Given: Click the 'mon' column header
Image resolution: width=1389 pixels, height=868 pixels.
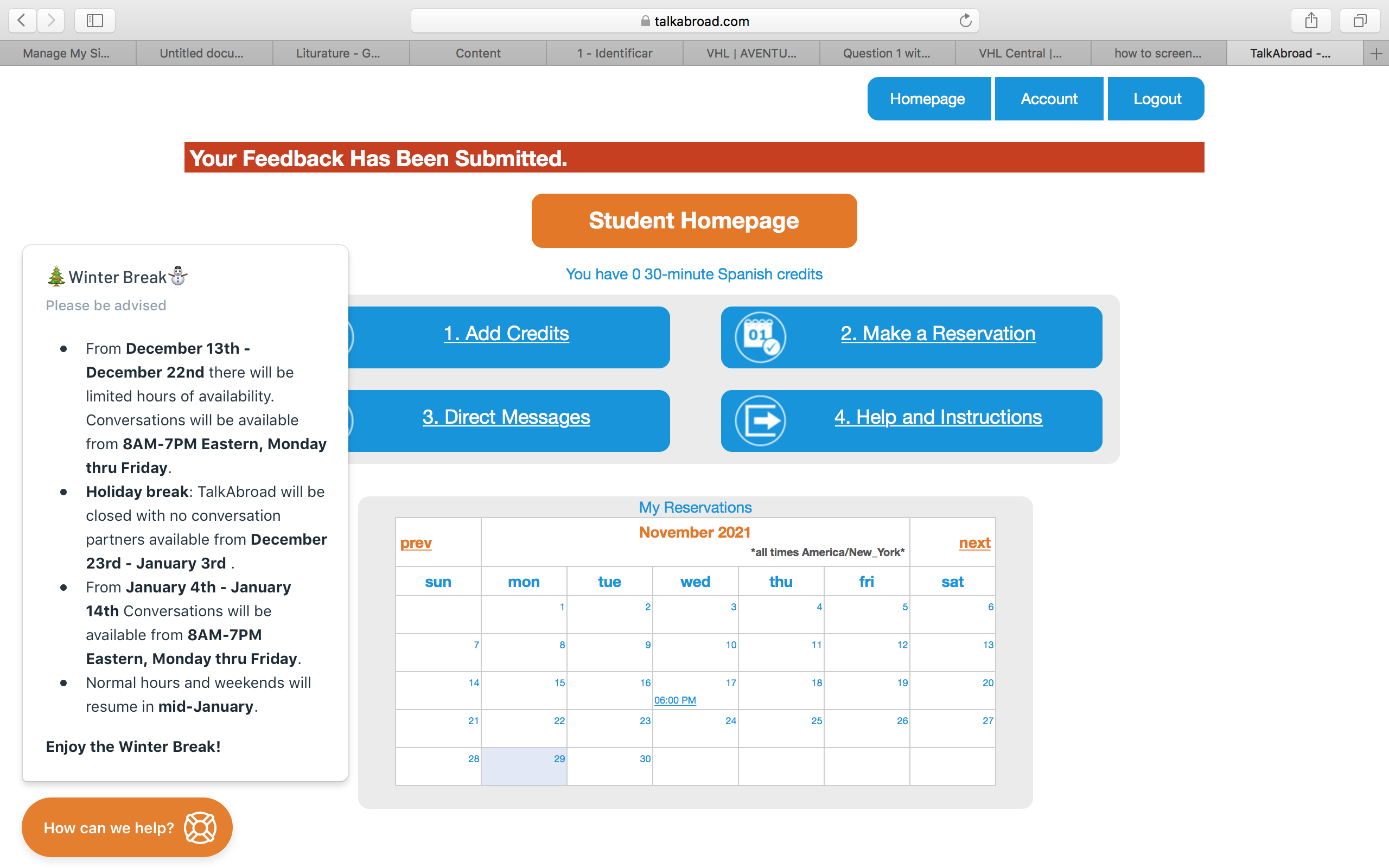Looking at the screenshot, I should (524, 582).
